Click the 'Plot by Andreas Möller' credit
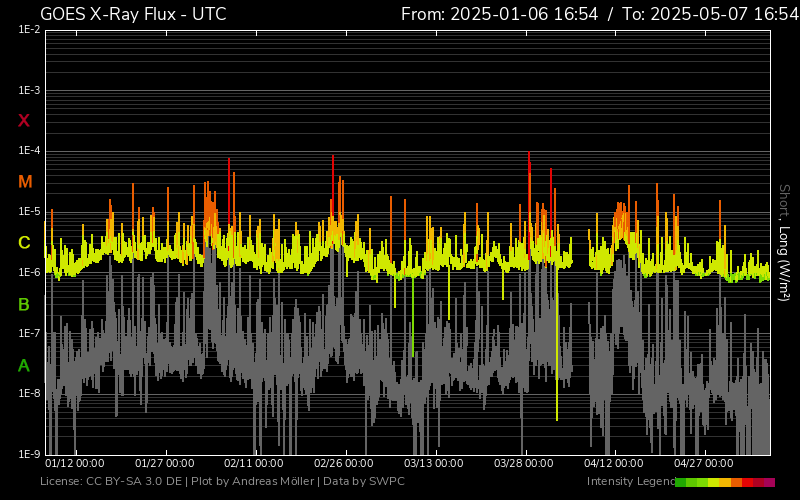The width and height of the screenshot is (800, 500). tap(253, 481)
